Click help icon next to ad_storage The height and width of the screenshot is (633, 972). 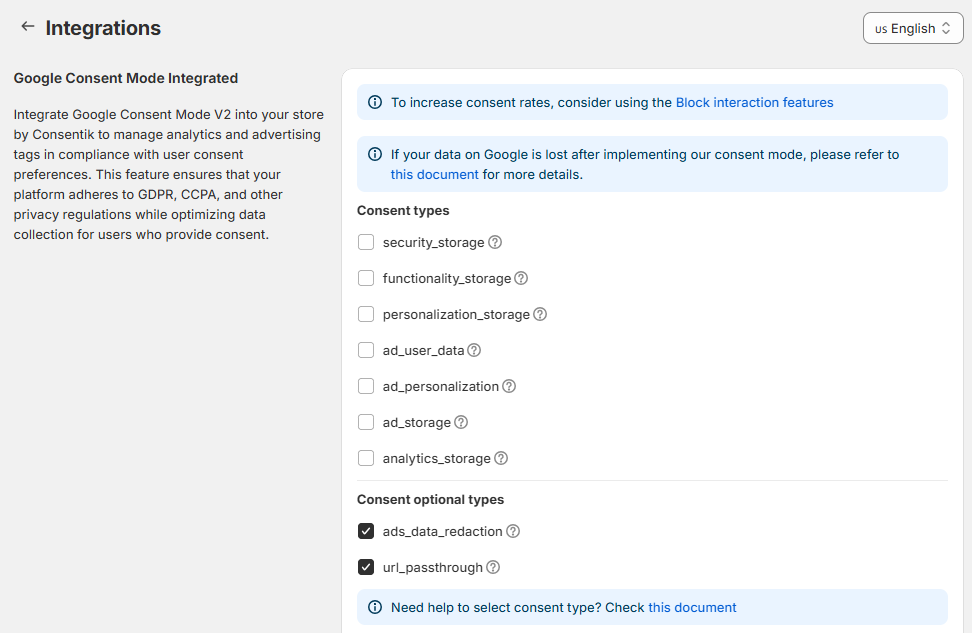click(461, 422)
